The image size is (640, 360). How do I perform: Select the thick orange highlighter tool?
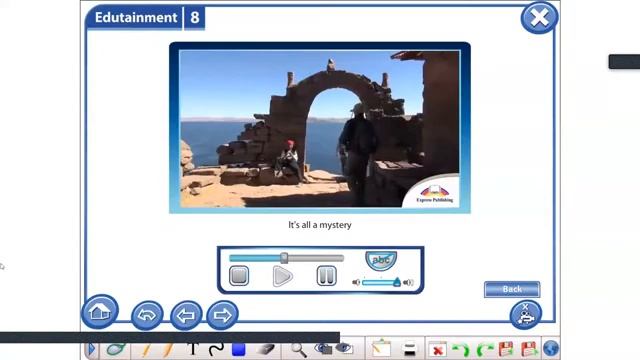168,350
